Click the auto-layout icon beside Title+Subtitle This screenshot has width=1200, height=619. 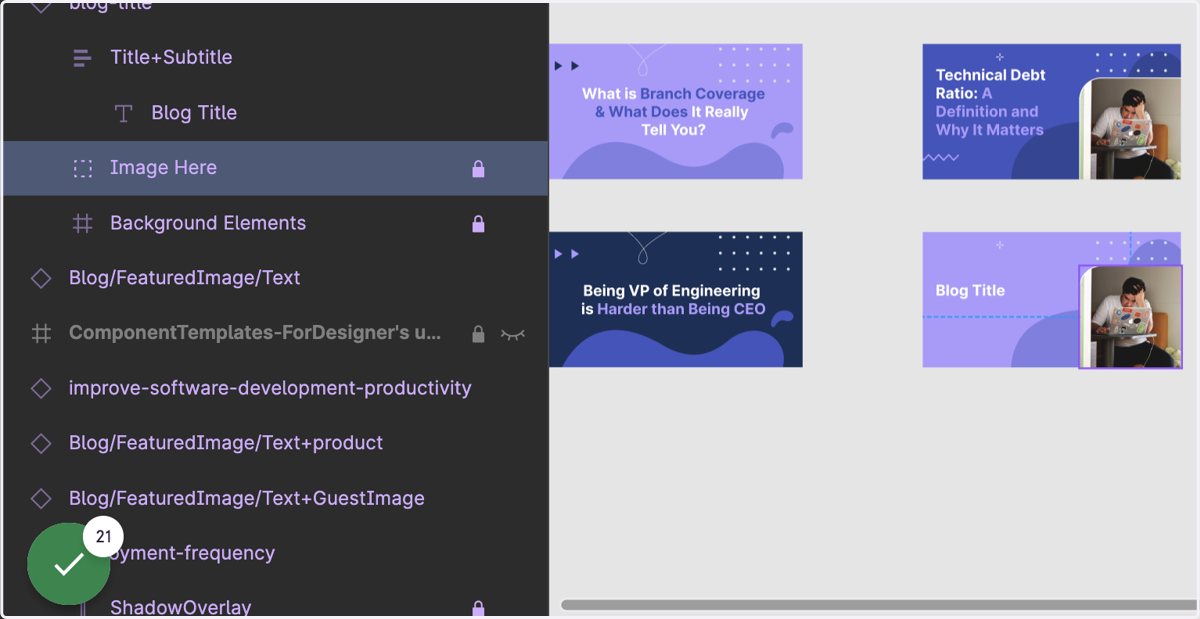(x=83, y=58)
